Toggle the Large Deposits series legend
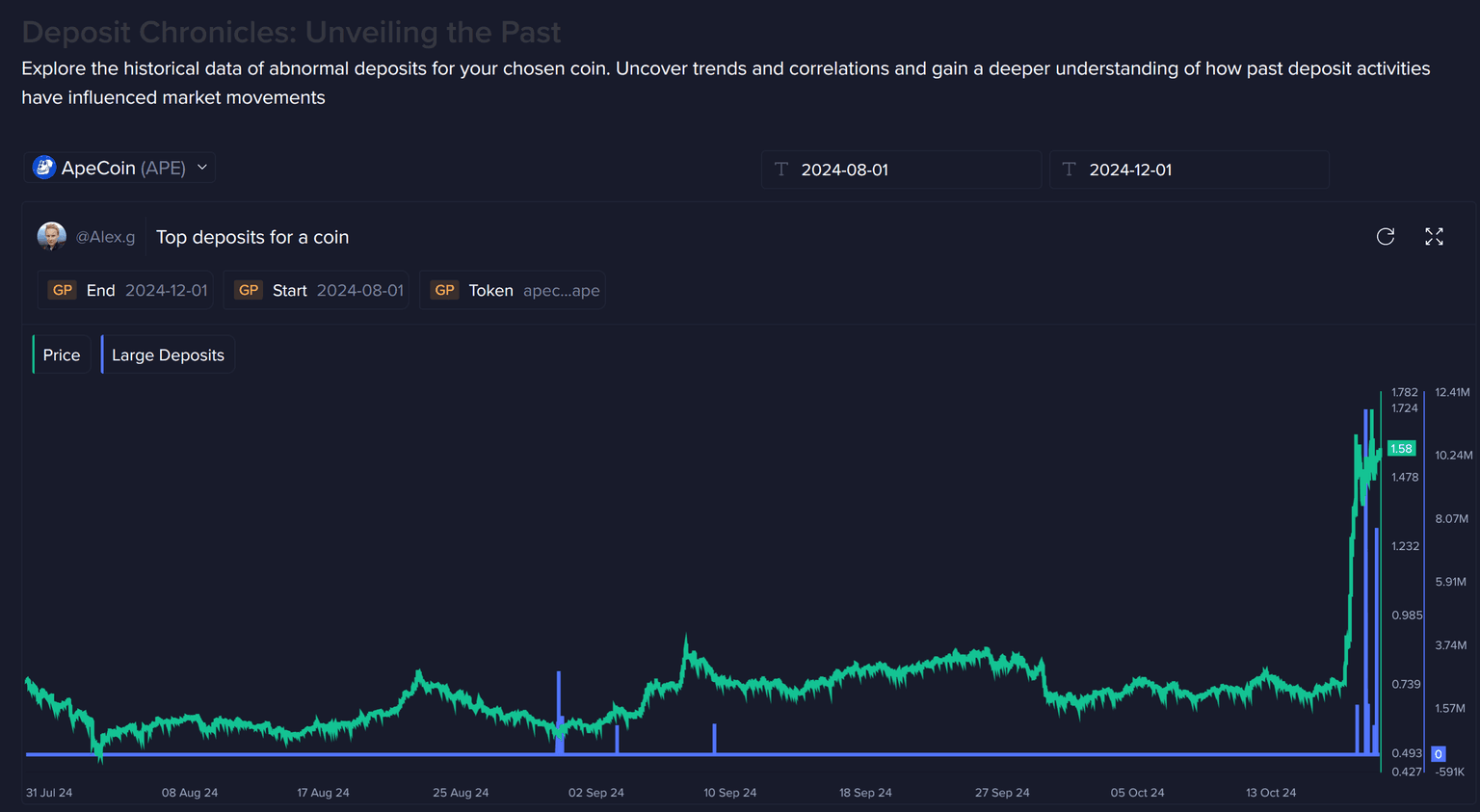Image resolution: width=1480 pixels, height=812 pixels. 168,354
